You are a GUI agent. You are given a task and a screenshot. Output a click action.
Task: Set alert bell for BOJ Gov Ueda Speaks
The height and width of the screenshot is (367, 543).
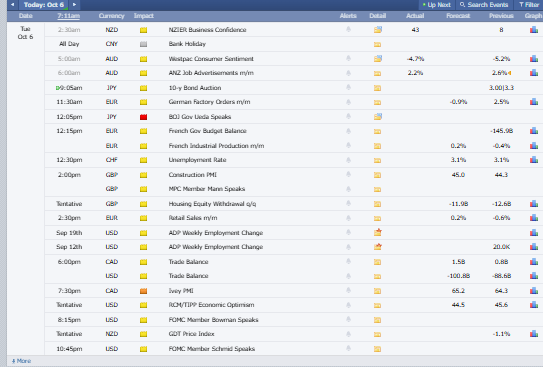click(348, 116)
